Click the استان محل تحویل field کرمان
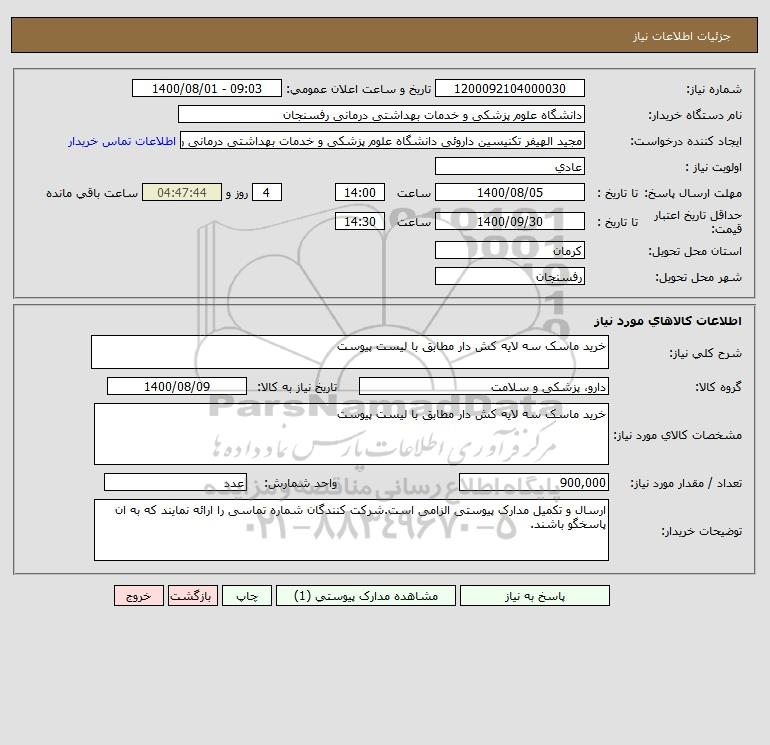This screenshot has width=770, height=745. point(510,250)
